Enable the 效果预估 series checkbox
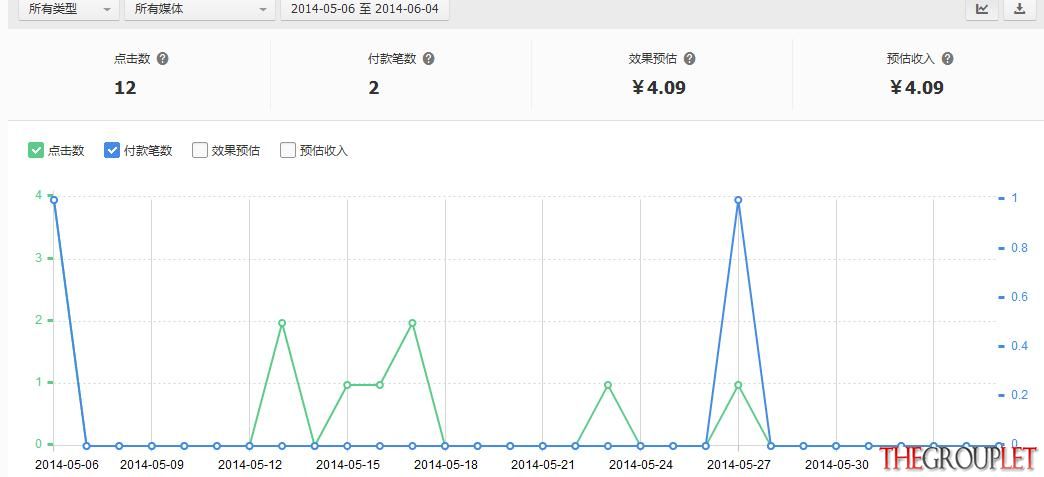Viewport: 1044px width, 477px height. pos(200,150)
